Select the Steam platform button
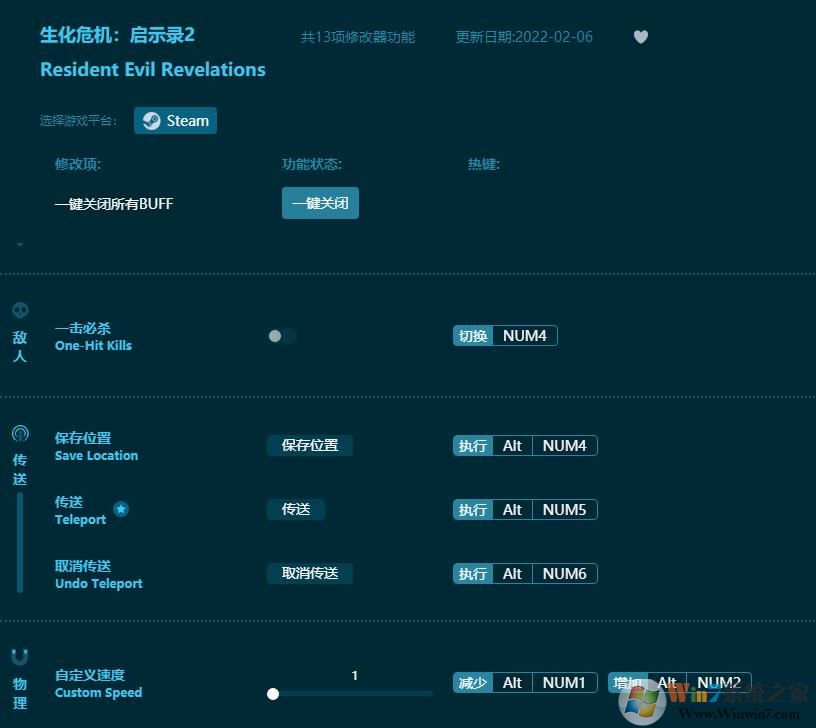Screen dimensions: 816x728 (x=175, y=121)
